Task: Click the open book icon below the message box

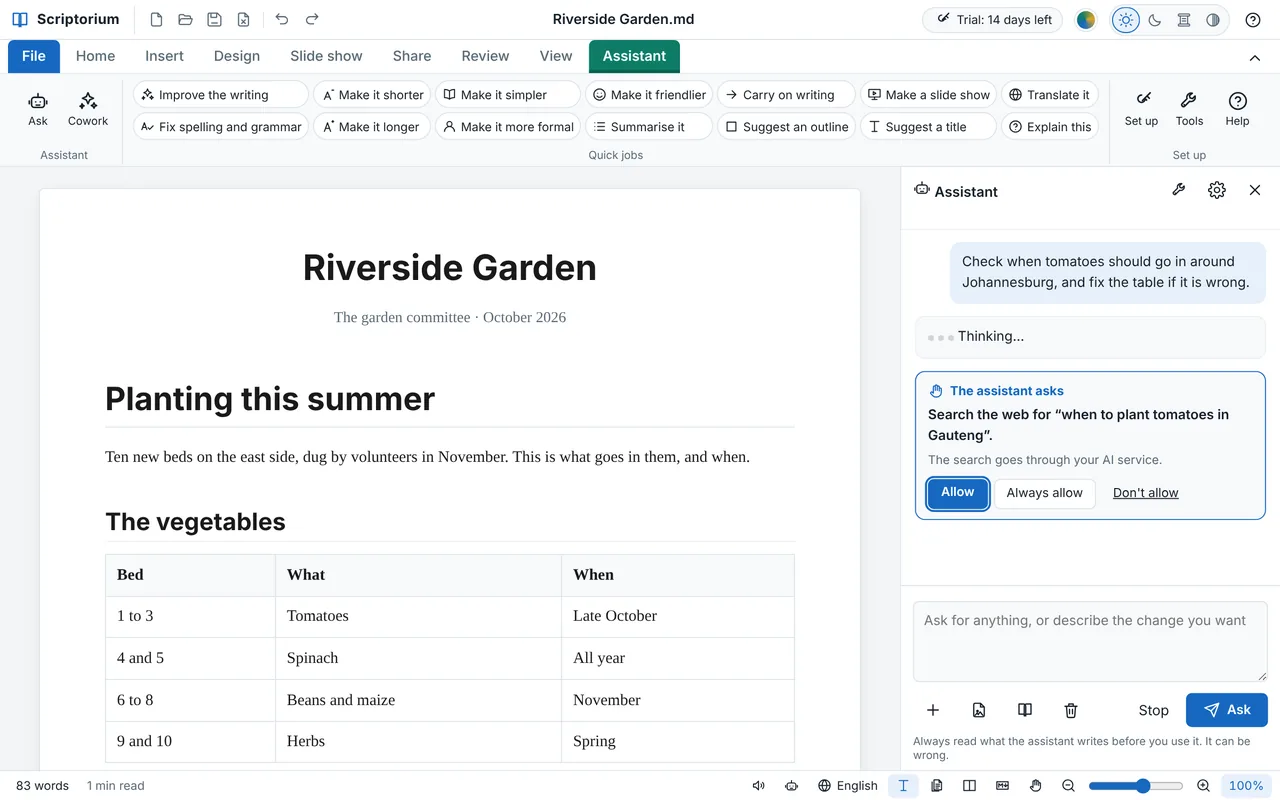Action: pyautogui.click(x=1025, y=710)
